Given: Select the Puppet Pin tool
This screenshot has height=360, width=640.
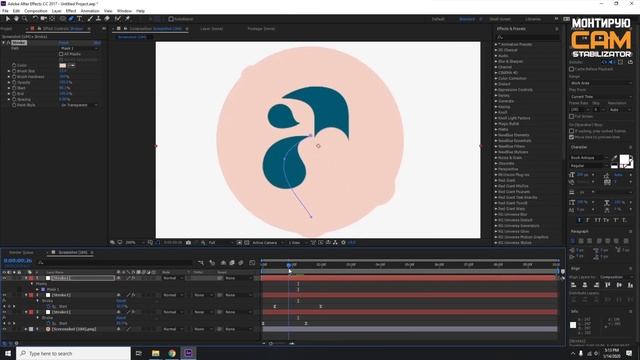Looking at the screenshot, I should point(127,19).
